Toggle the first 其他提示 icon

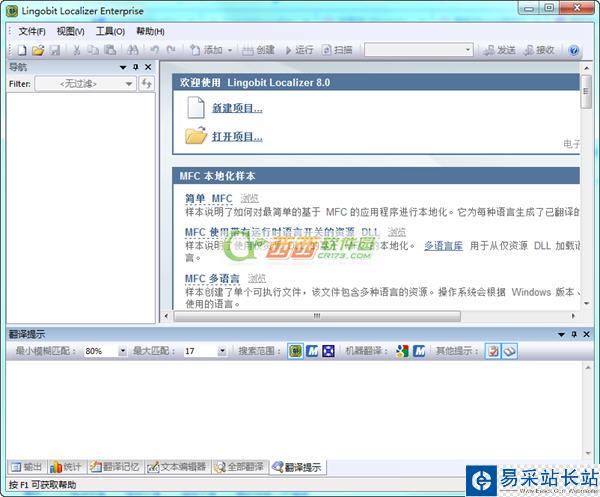[493, 351]
